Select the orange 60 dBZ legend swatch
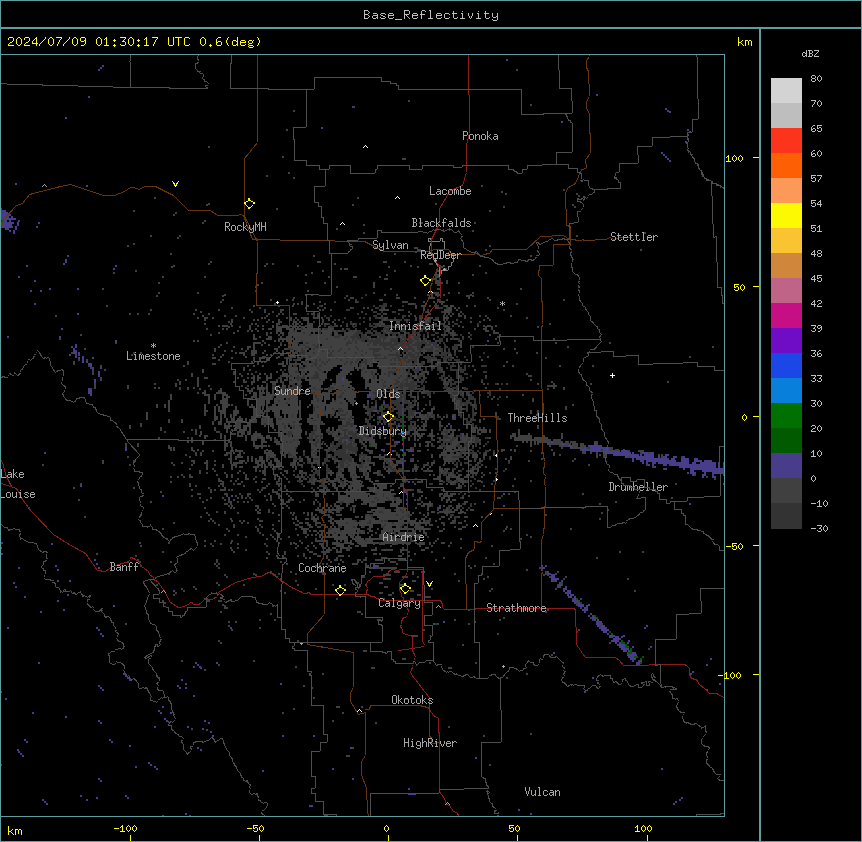Viewport: 862px width, 842px height. pyautogui.click(x=786, y=165)
